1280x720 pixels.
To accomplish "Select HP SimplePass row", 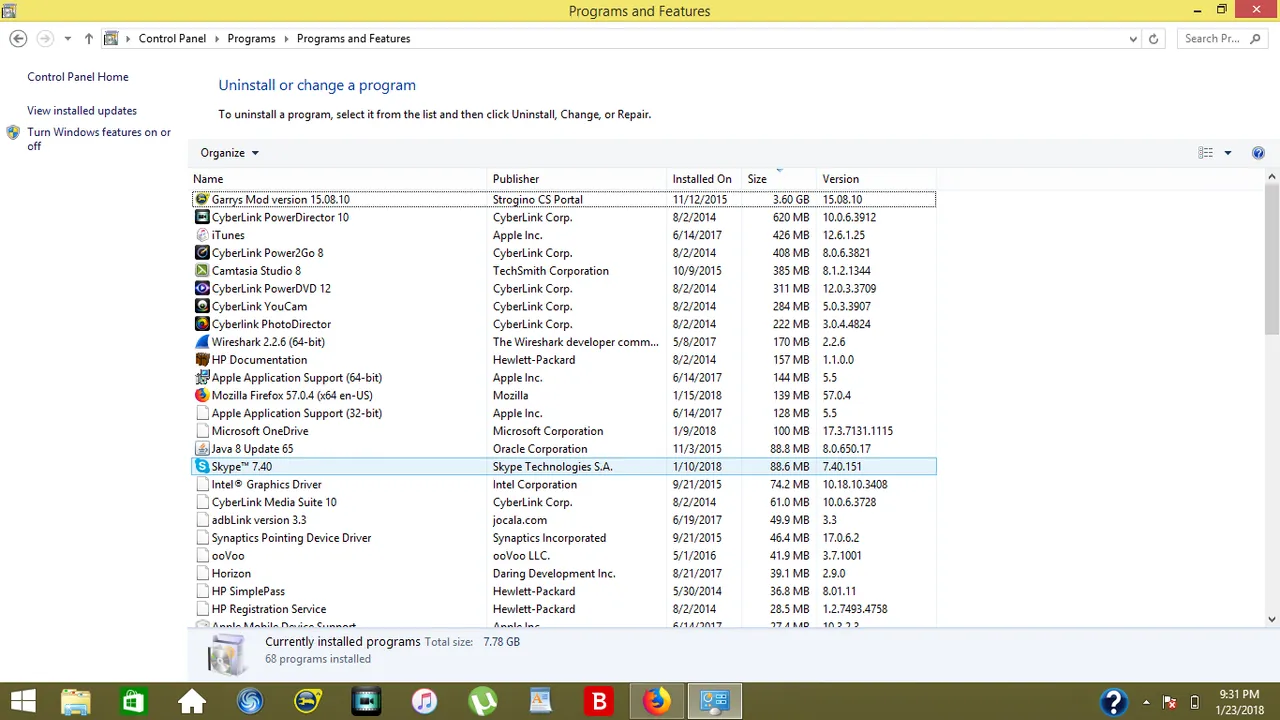I will pyautogui.click(x=564, y=591).
